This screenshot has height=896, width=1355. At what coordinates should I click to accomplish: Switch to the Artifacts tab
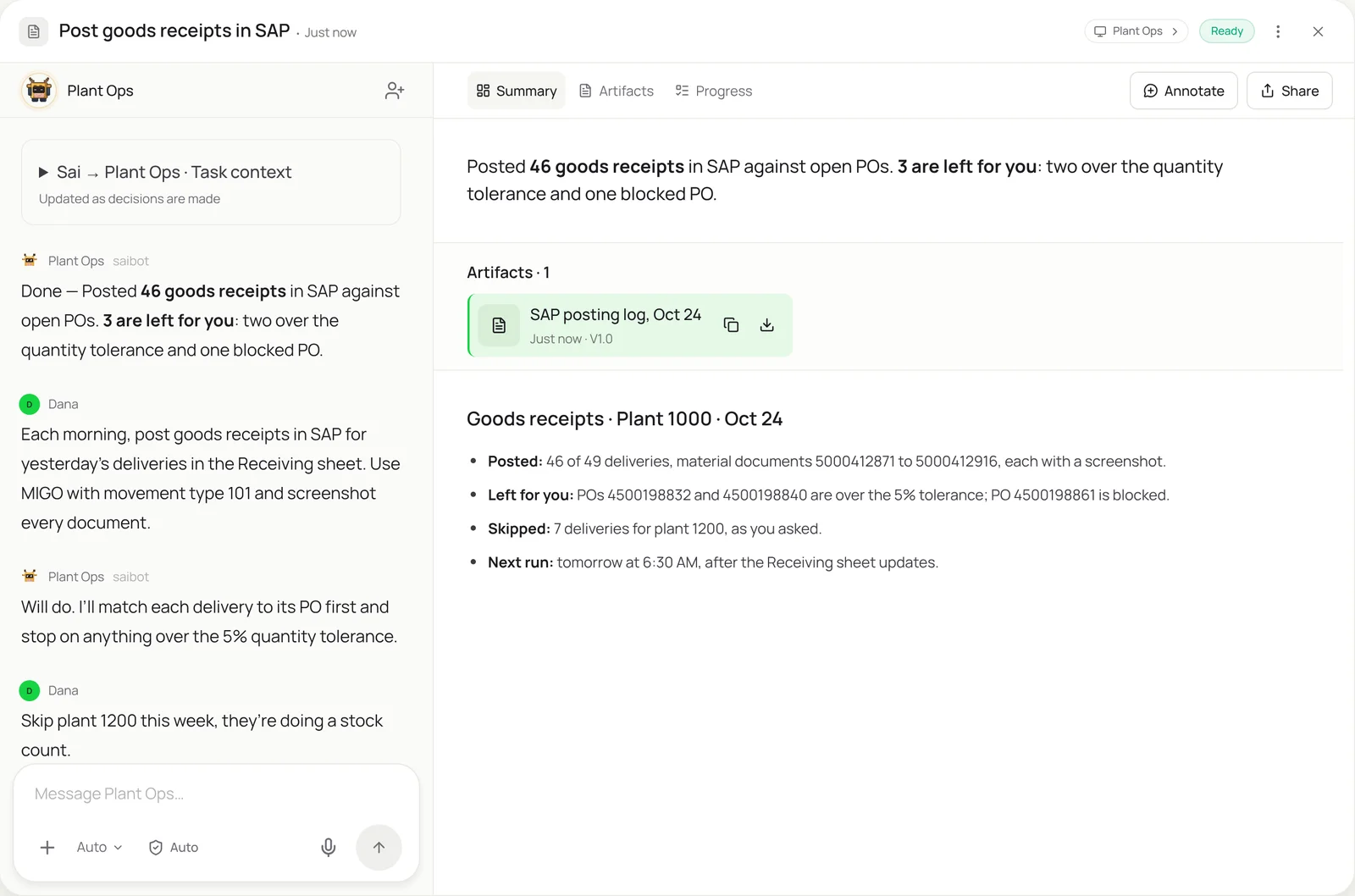click(x=617, y=91)
